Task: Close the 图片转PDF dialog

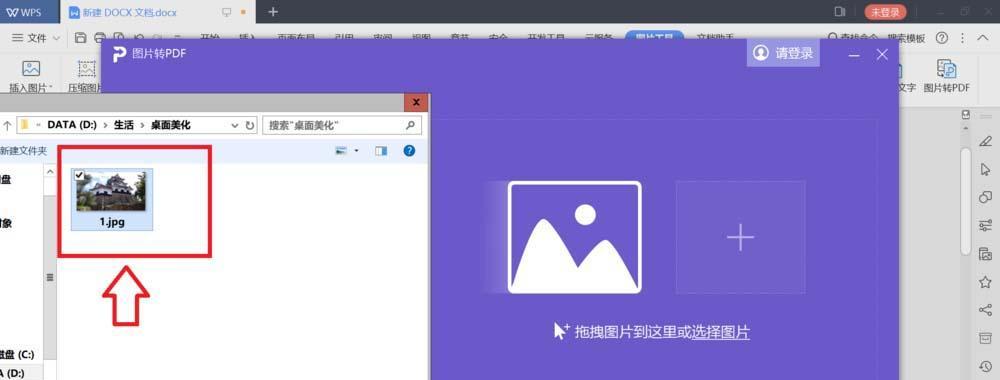Action: click(883, 55)
